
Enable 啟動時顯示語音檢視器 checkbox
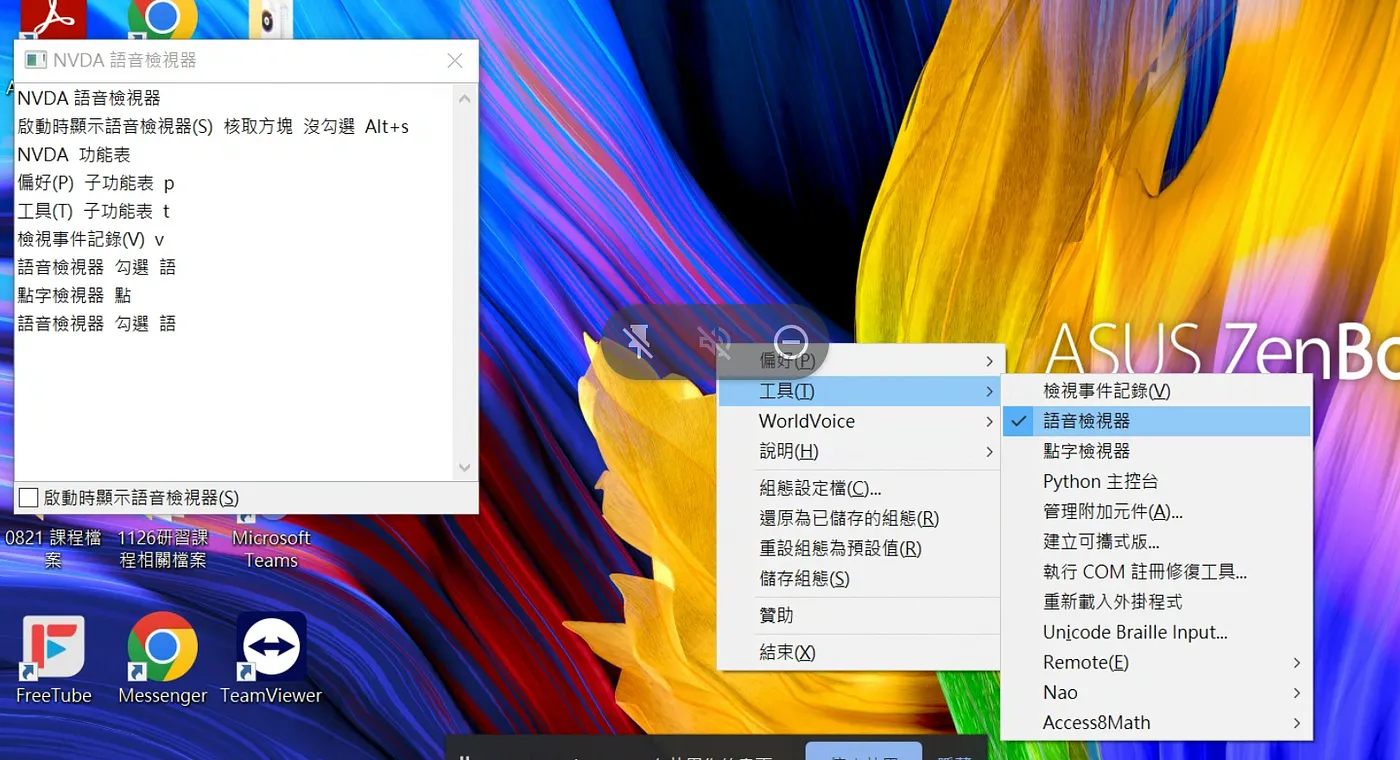29,498
